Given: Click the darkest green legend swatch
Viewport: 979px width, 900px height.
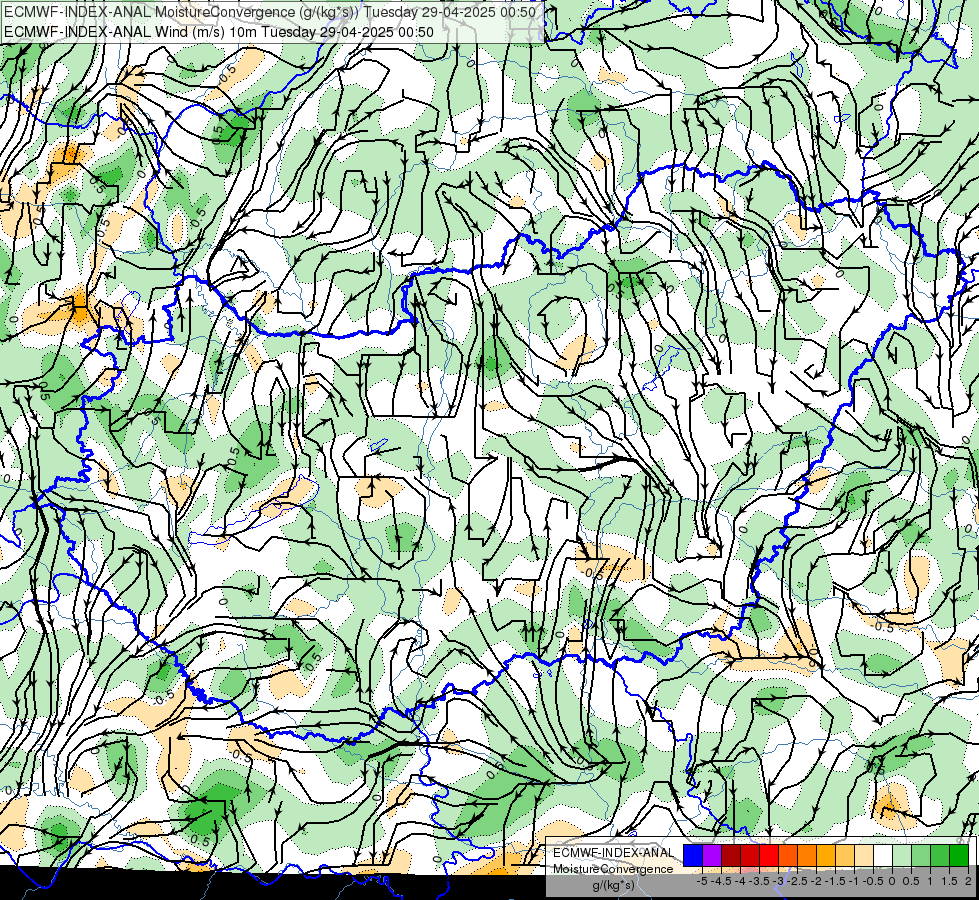Looking at the screenshot, I should 959,855.
